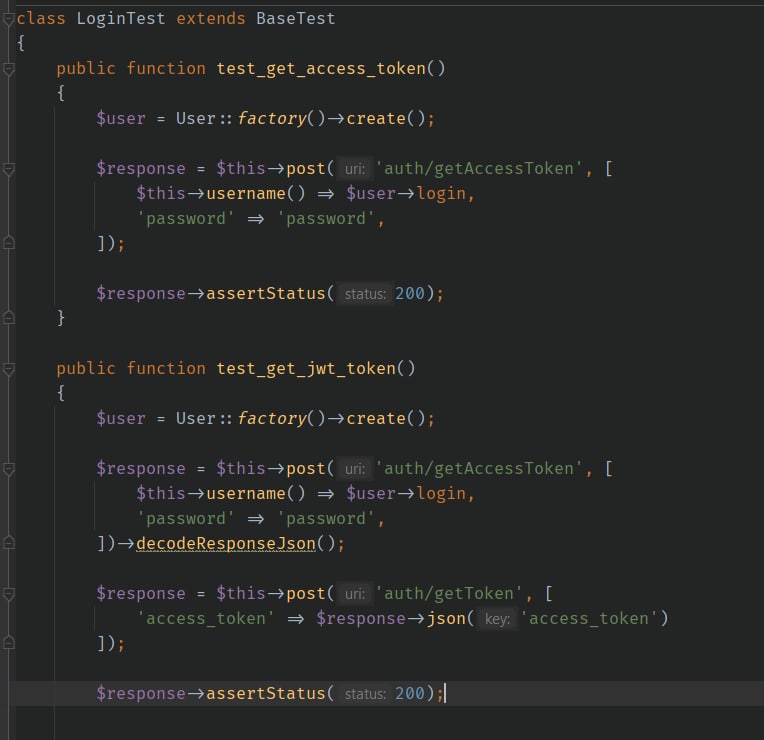Click fold end marker at decodeResponseJson line
Viewport: 764px width, 740px height.
tap(8, 542)
